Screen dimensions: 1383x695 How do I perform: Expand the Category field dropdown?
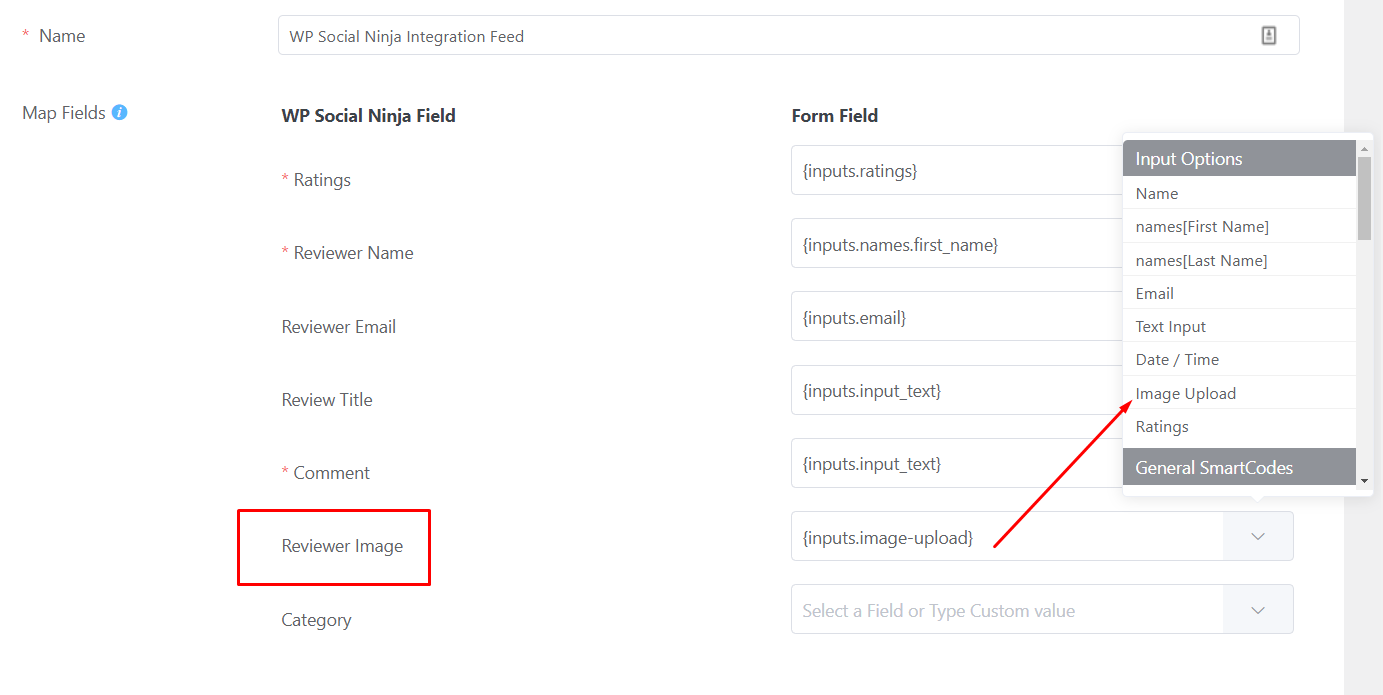pos(1257,610)
